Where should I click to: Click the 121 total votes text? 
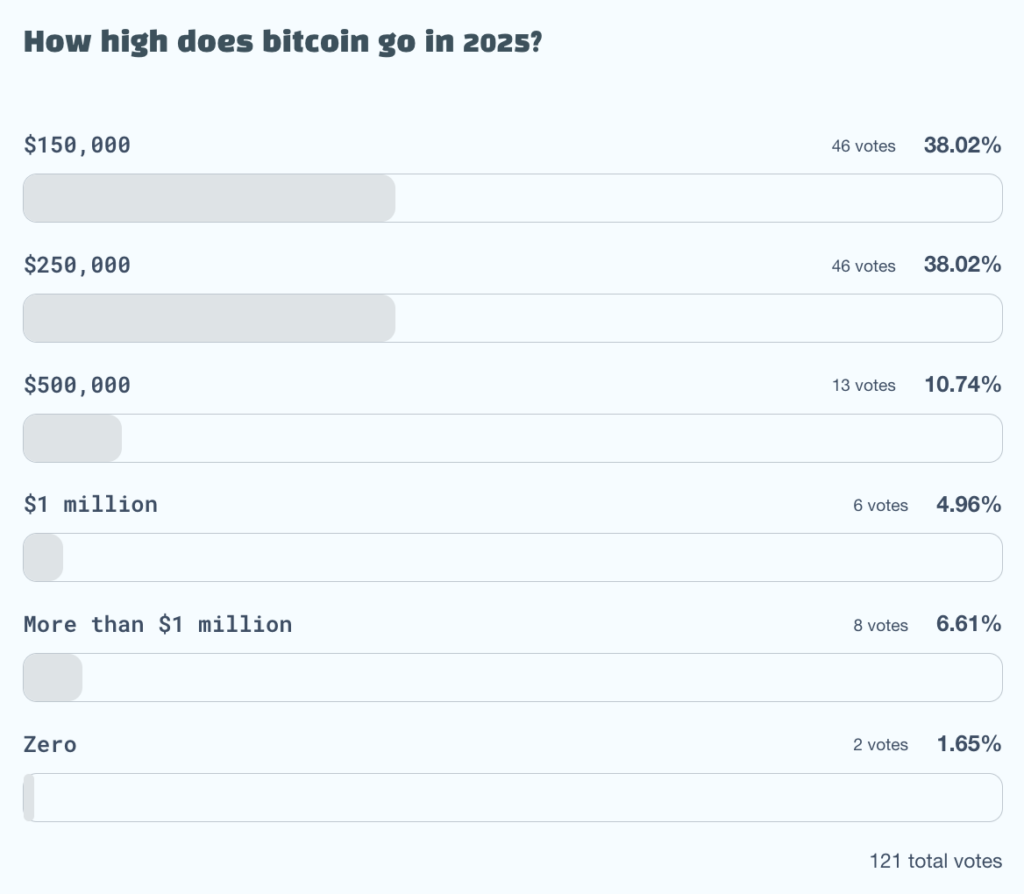935,860
